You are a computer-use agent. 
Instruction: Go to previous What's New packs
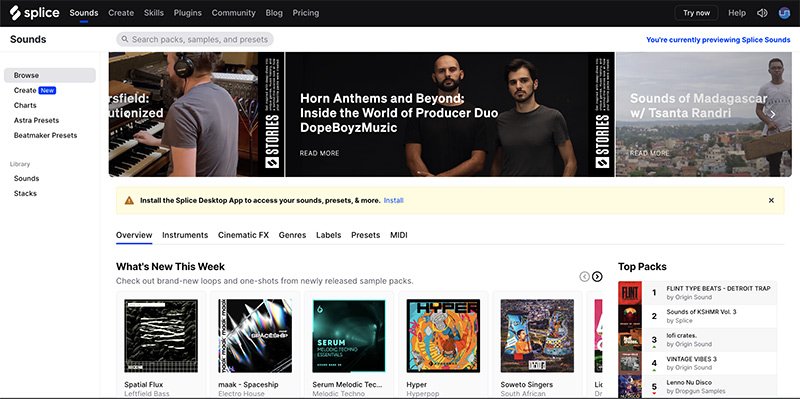tap(584, 277)
